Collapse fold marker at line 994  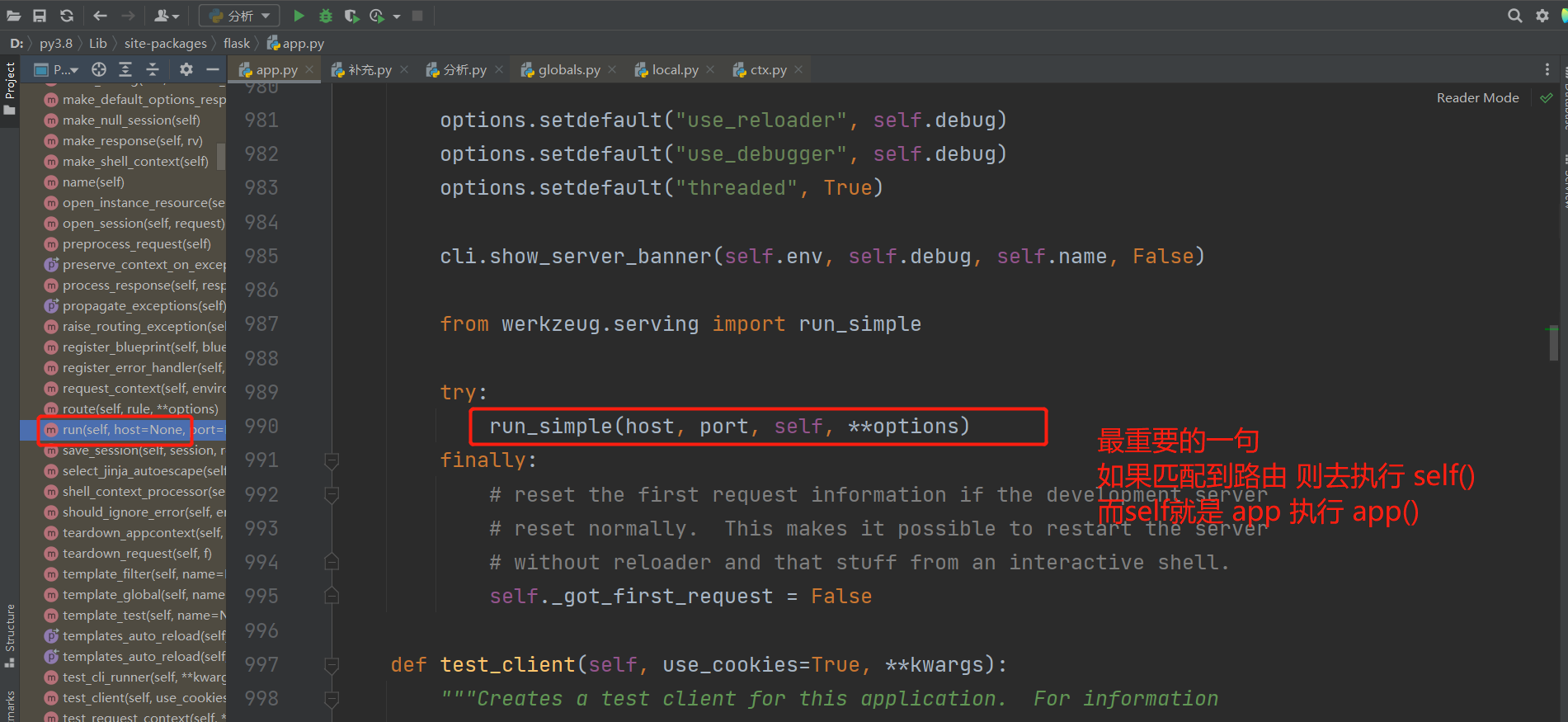click(332, 562)
